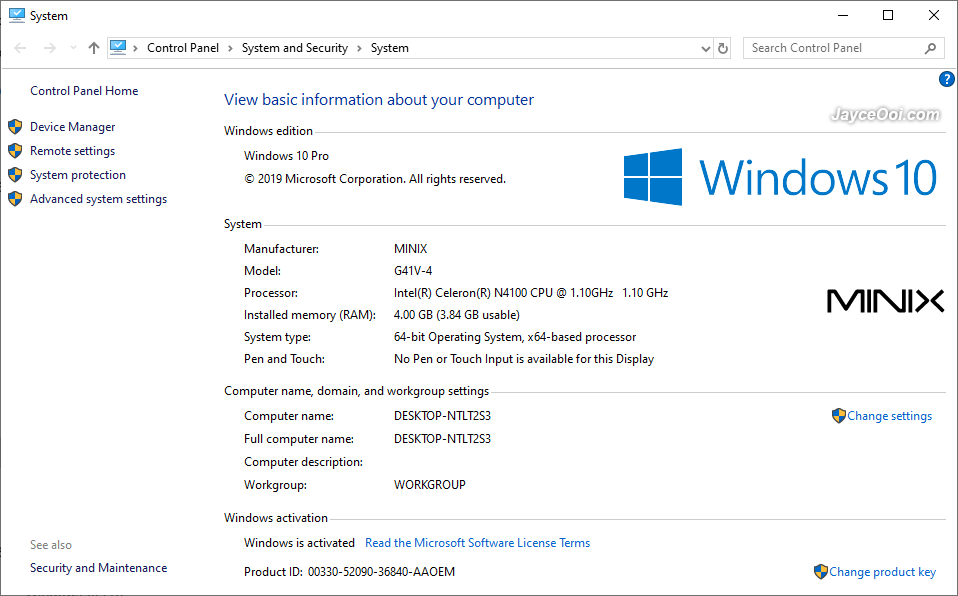The width and height of the screenshot is (958, 596).
Task: Open Control Panel Home
Action: point(84,90)
